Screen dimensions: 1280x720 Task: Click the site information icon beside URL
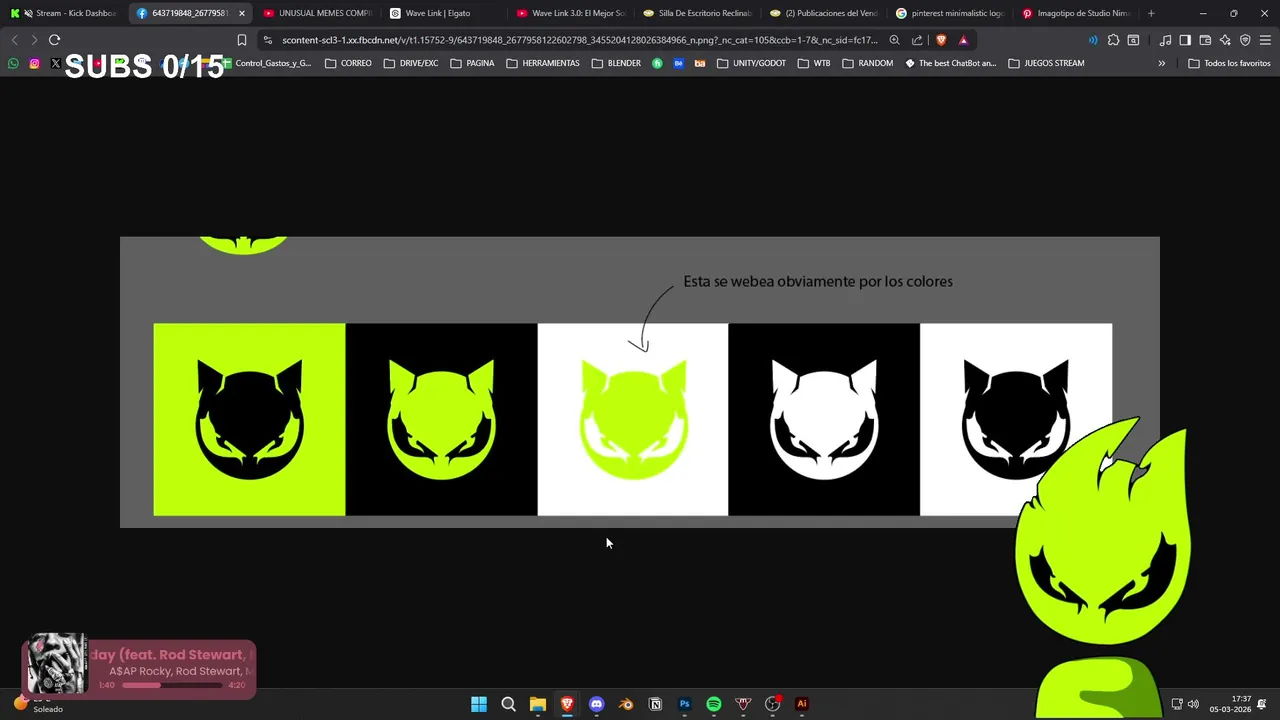[x=267, y=40]
